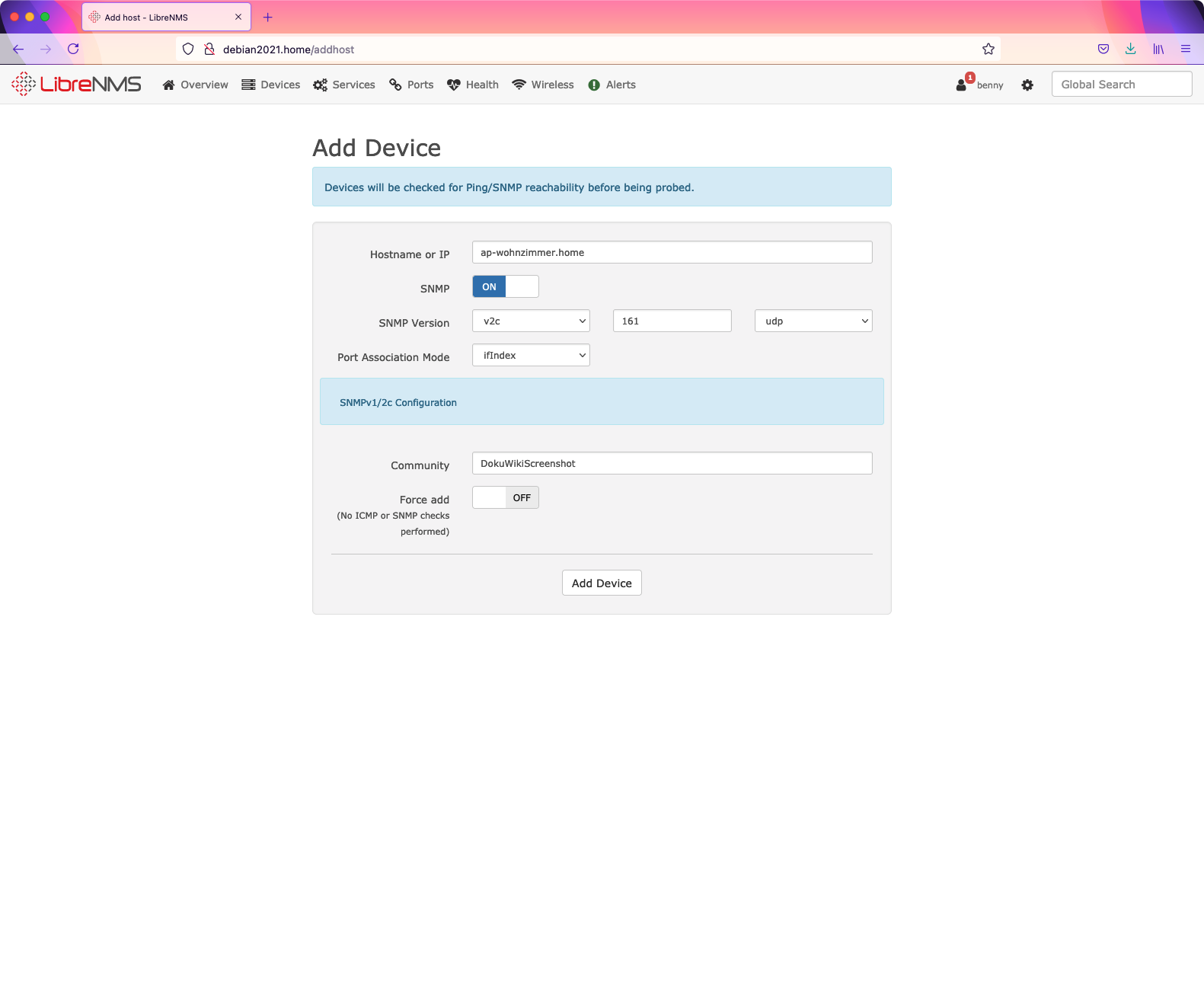Save page to Pocket
The width and height of the screenshot is (1204, 997).
(x=1103, y=50)
